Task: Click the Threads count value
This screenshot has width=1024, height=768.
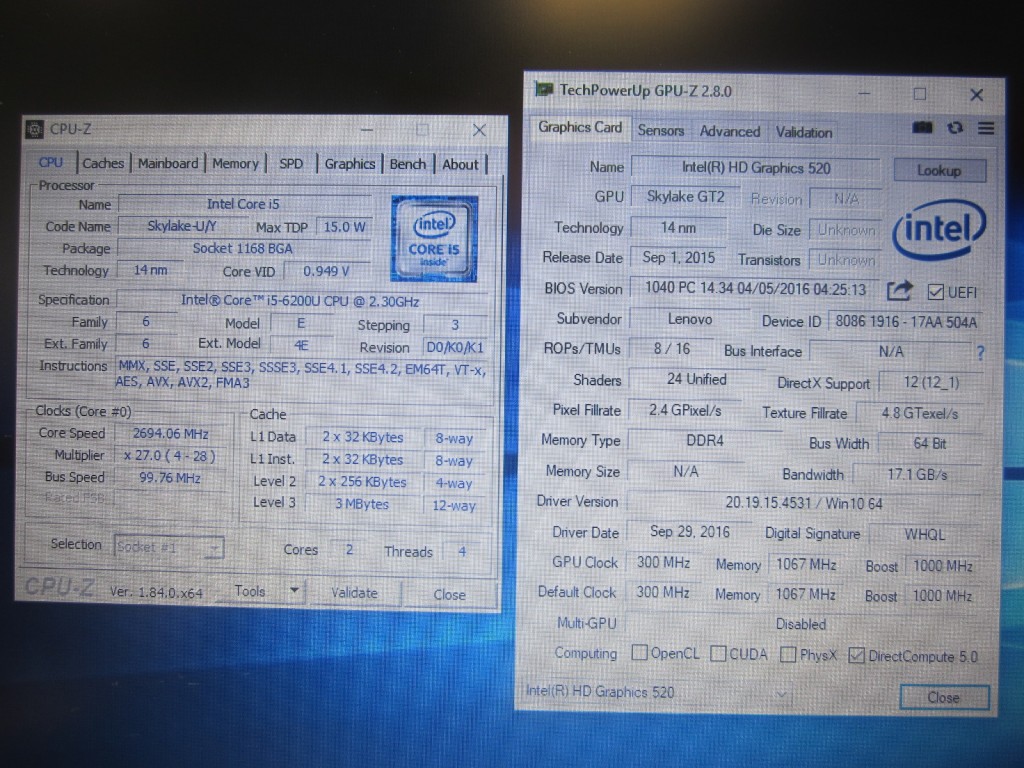Action: pyautogui.click(x=462, y=552)
